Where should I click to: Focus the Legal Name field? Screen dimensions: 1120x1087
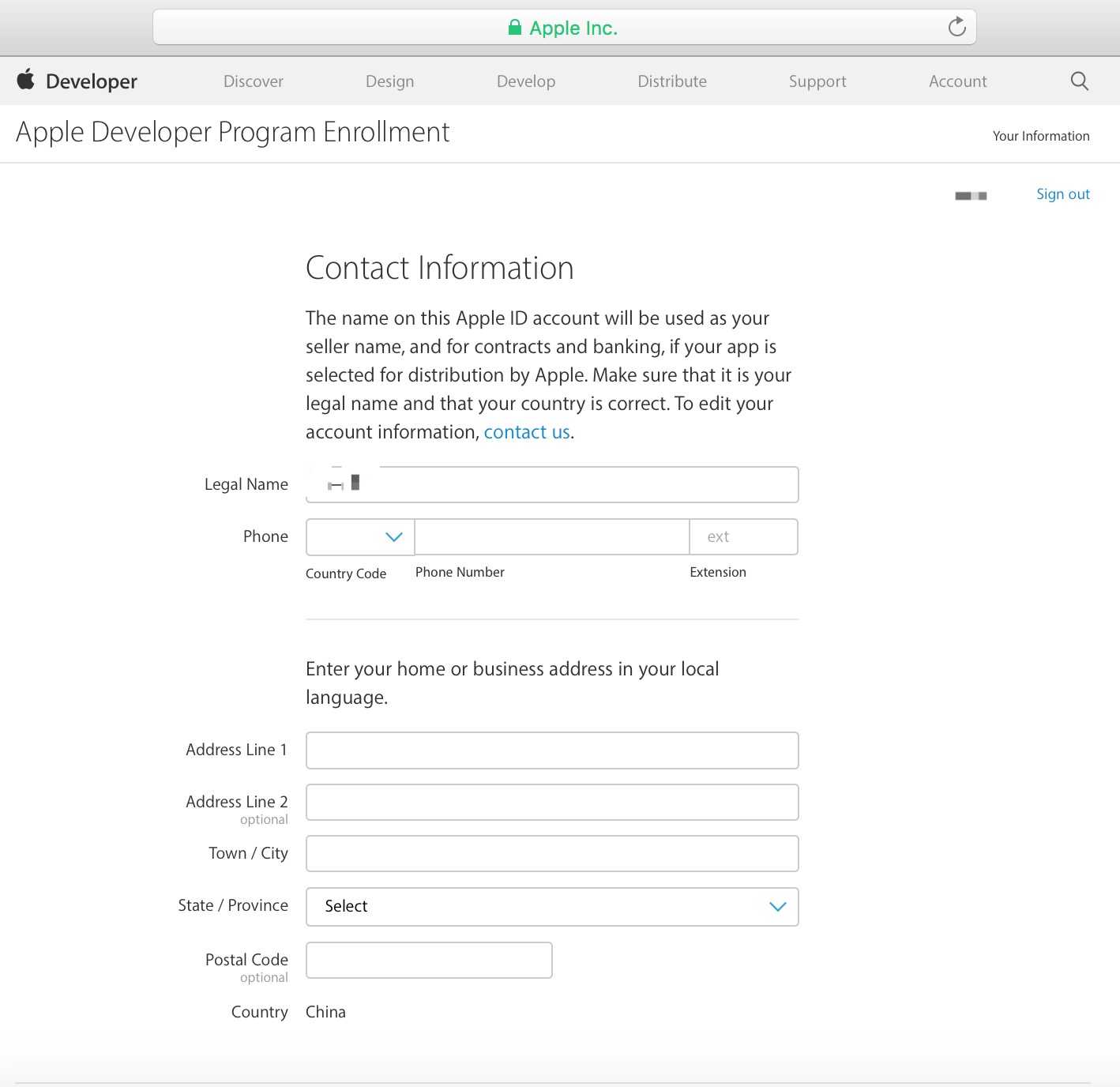coord(552,484)
